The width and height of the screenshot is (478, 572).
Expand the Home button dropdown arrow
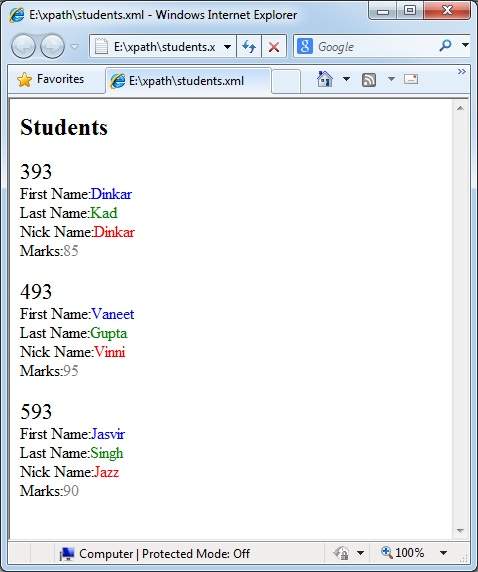346,79
